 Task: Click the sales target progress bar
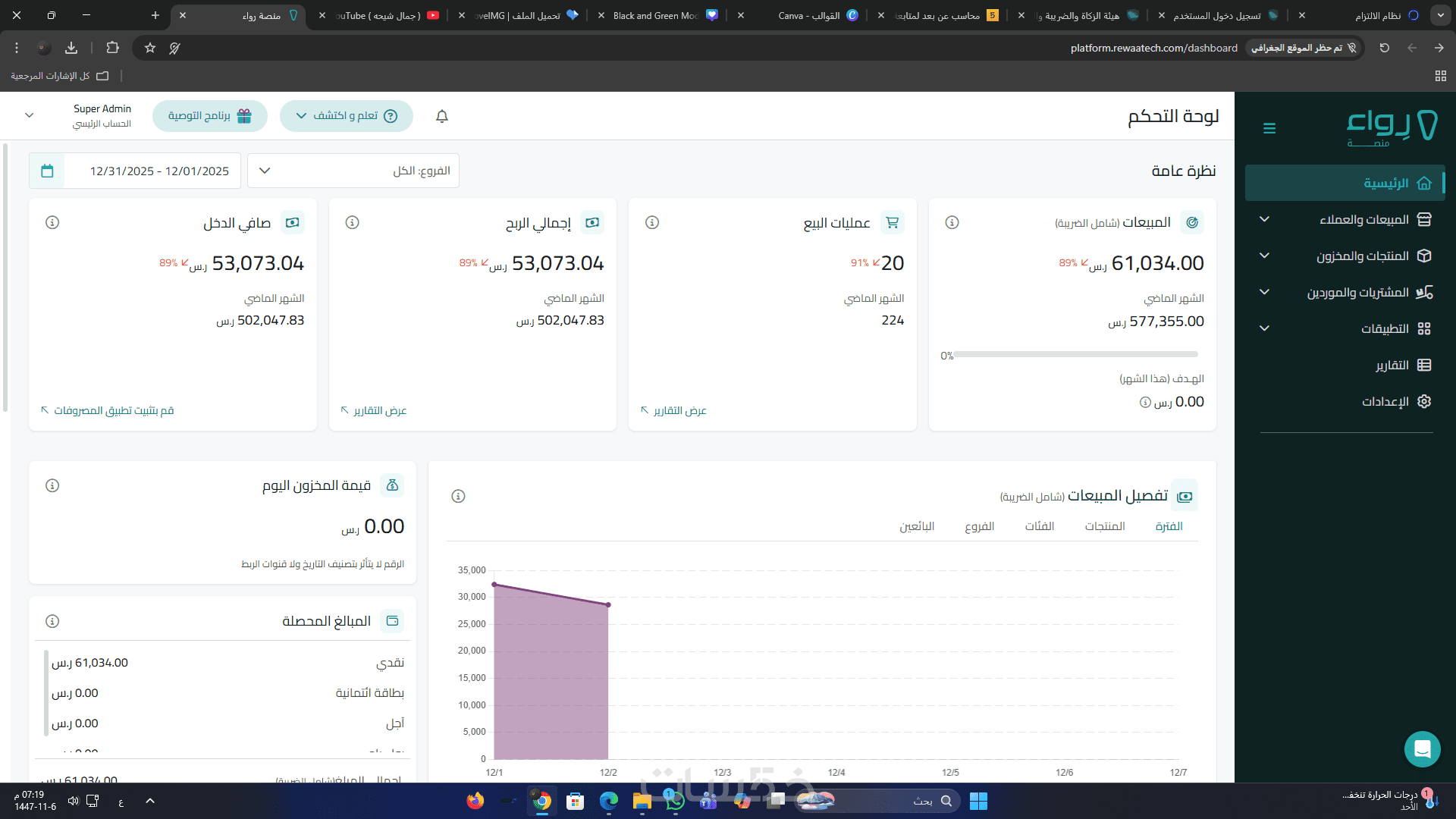pos(1075,354)
